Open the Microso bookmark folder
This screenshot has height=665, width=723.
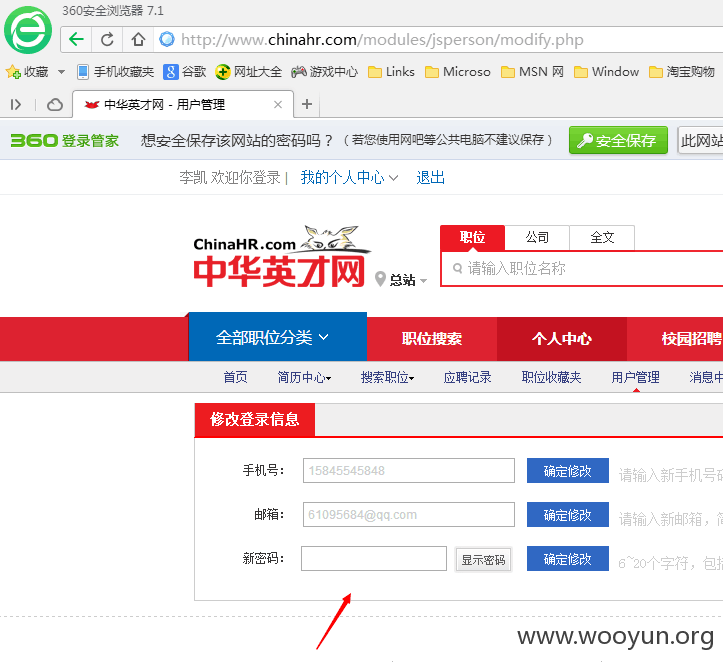click(x=457, y=72)
